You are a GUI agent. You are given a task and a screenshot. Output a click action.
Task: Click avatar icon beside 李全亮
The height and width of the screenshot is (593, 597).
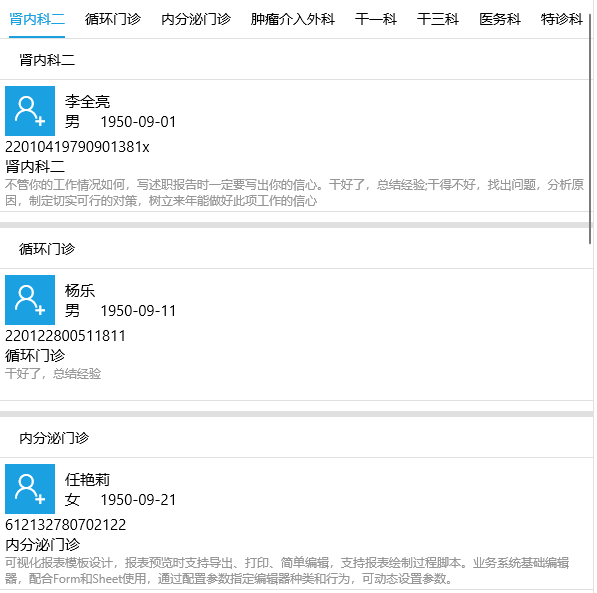tap(30, 111)
